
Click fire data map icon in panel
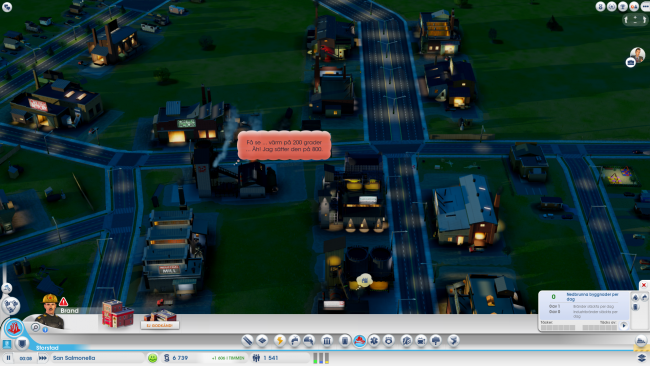pyautogui.click(x=635, y=297)
